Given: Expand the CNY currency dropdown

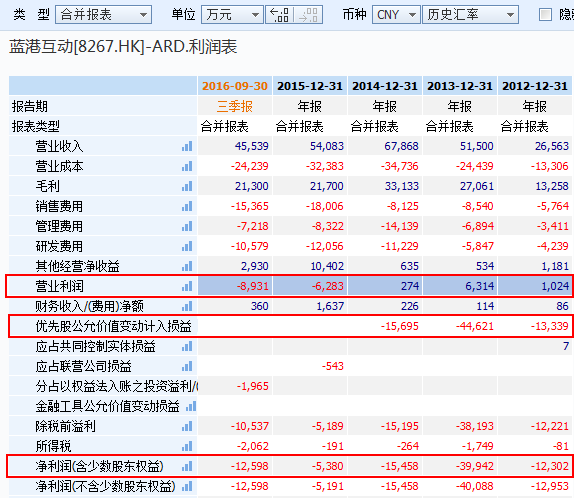Looking at the screenshot, I should pos(396,15).
